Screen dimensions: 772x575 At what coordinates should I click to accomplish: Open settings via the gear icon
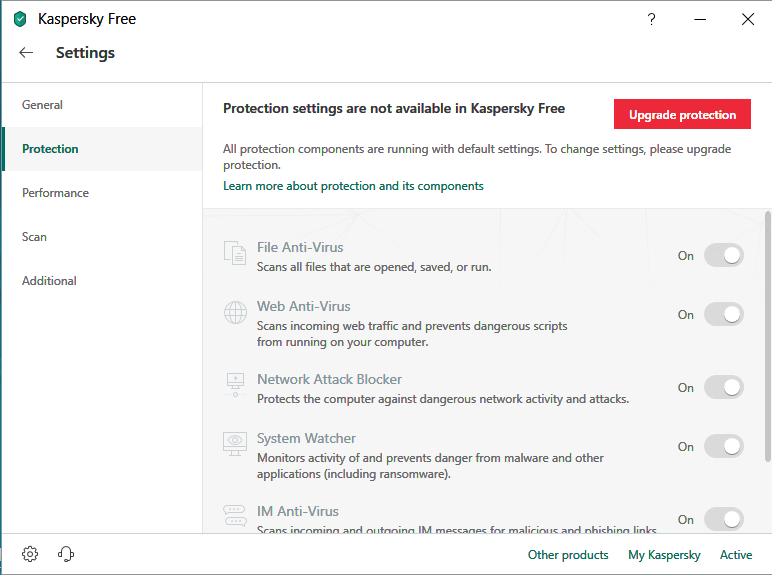coord(30,554)
